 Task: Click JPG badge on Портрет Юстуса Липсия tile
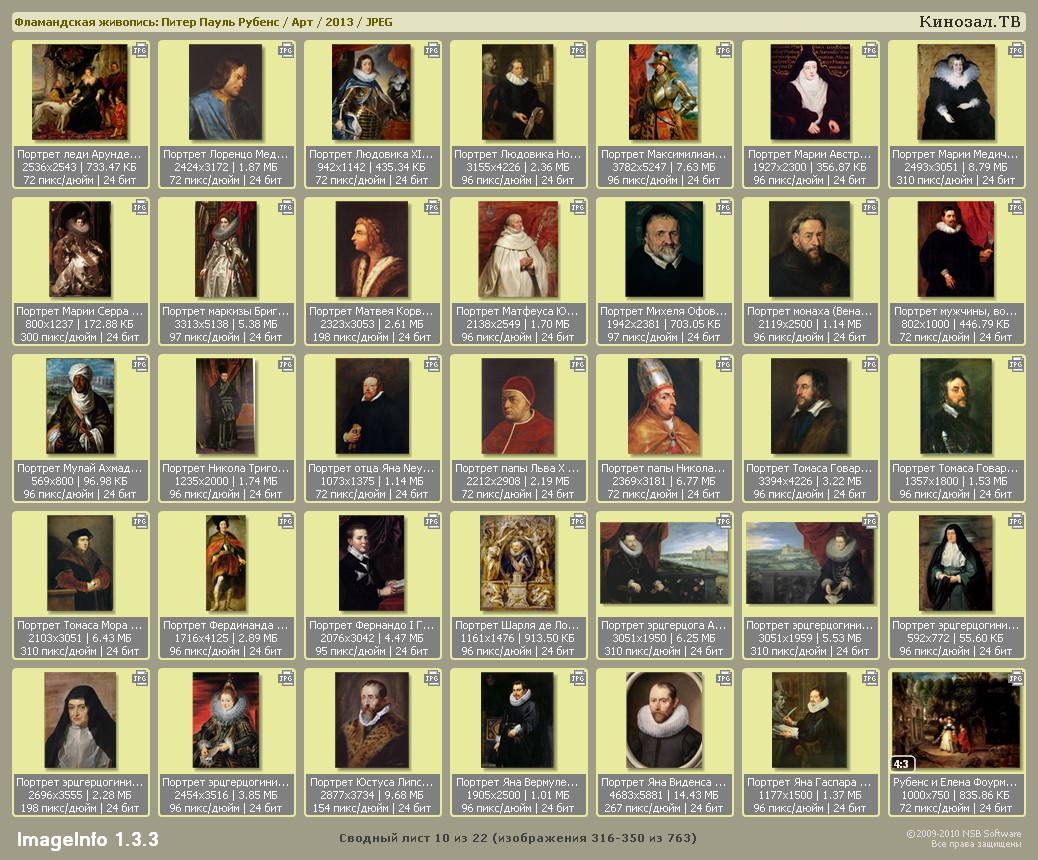[431, 678]
